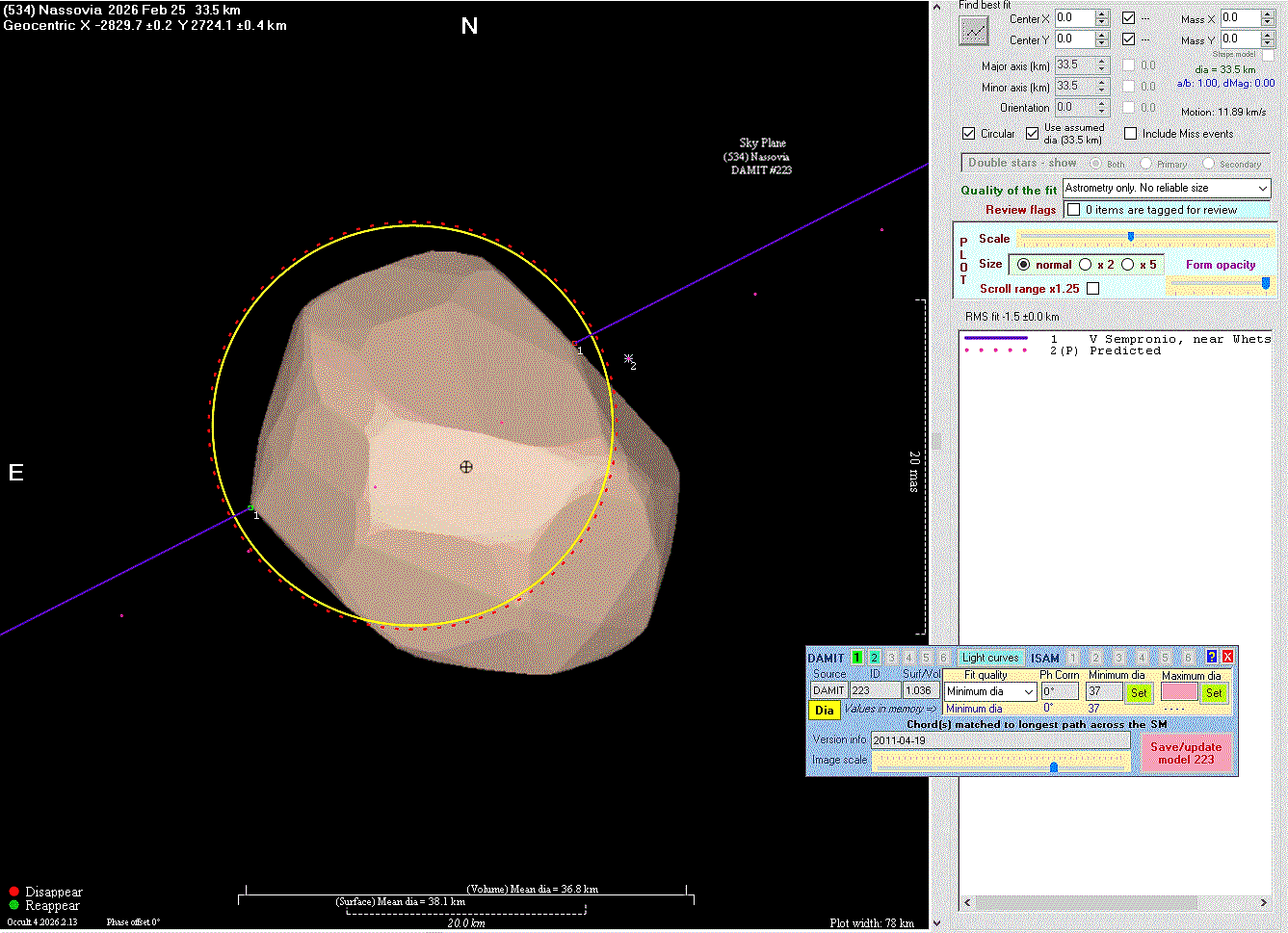Adjust the plot Scale slider
Image resolution: width=1288 pixels, height=933 pixels.
tap(1130, 237)
